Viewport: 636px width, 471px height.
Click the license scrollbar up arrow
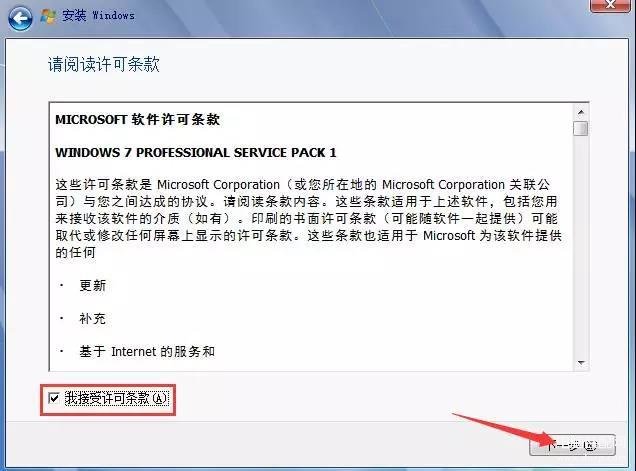pyautogui.click(x=581, y=112)
